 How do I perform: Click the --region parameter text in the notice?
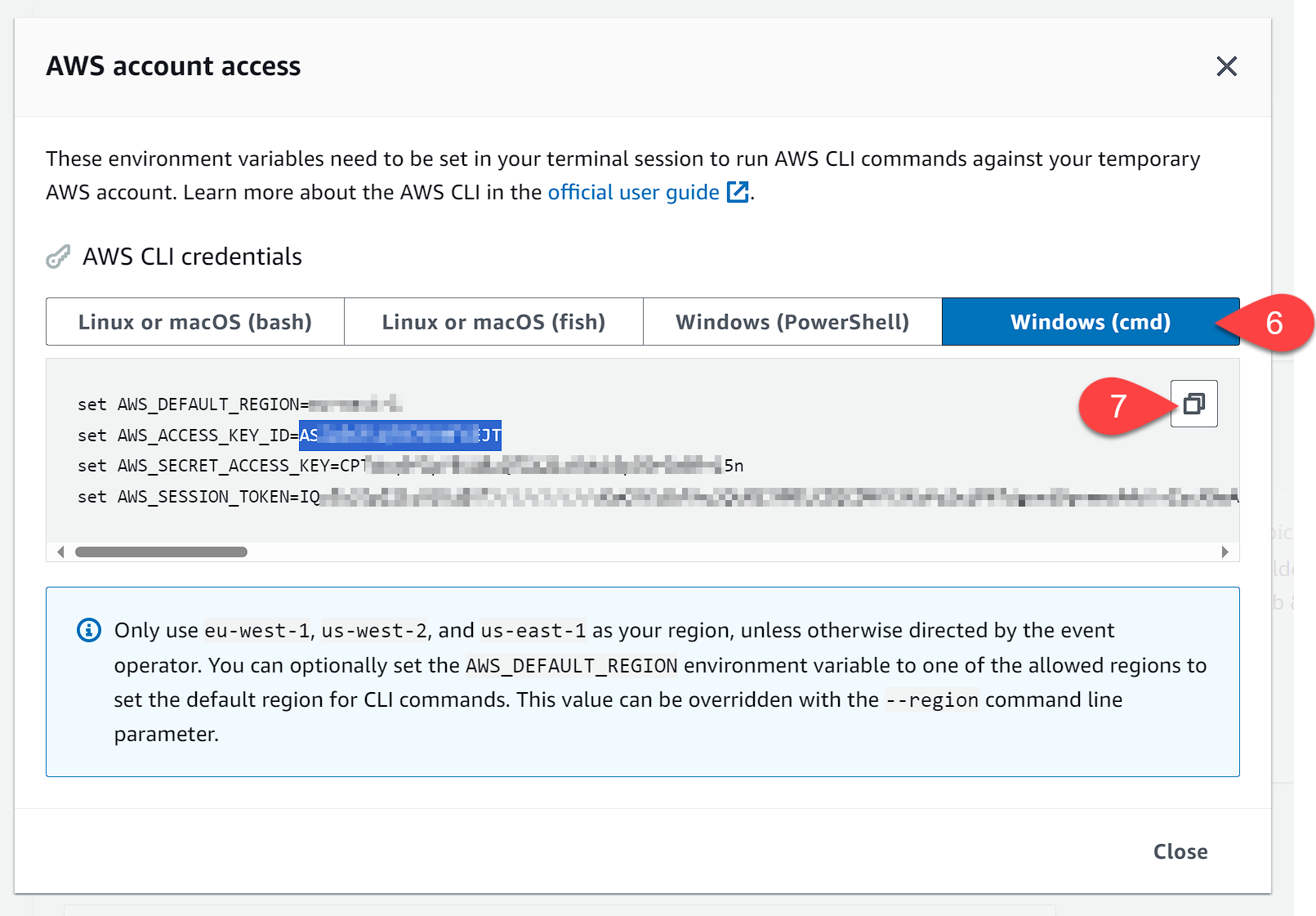pyautogui.click(x=932, y=700)
